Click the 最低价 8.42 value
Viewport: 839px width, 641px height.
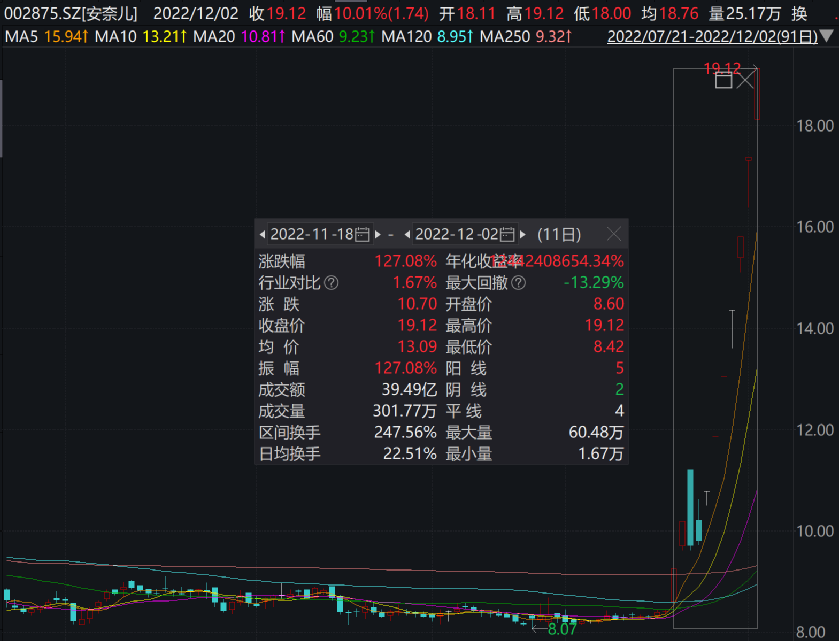point(608,347)
